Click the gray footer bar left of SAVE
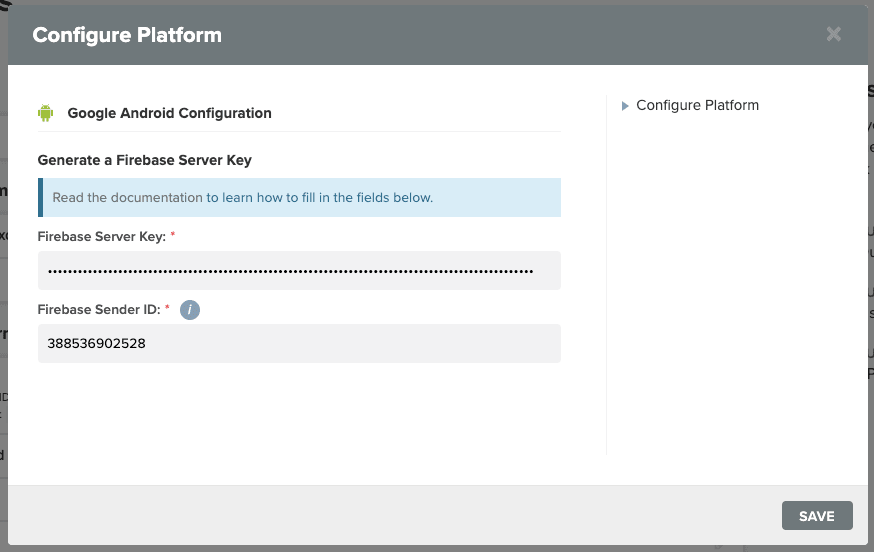The height and width of the screenshot is (552, 874). click(390, 515)
